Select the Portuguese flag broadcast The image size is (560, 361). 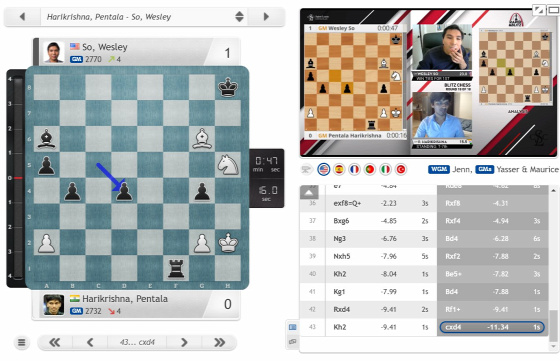point(370,169)
